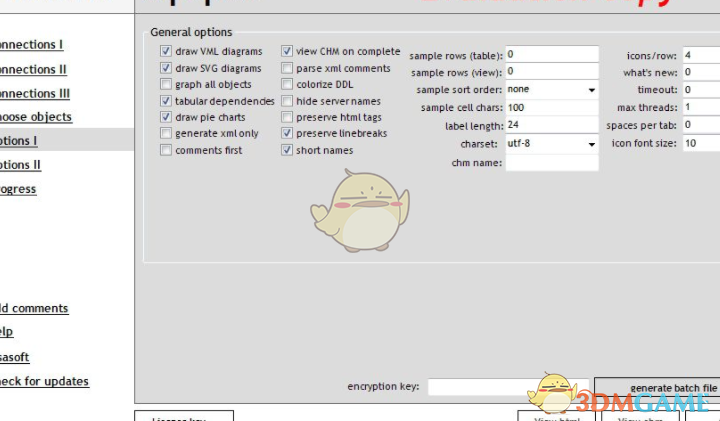Image resolution: width=720 pixels, height=421 pixels.
Task: Toggle draw pie charts checkbox
Action: click(166, 117)
